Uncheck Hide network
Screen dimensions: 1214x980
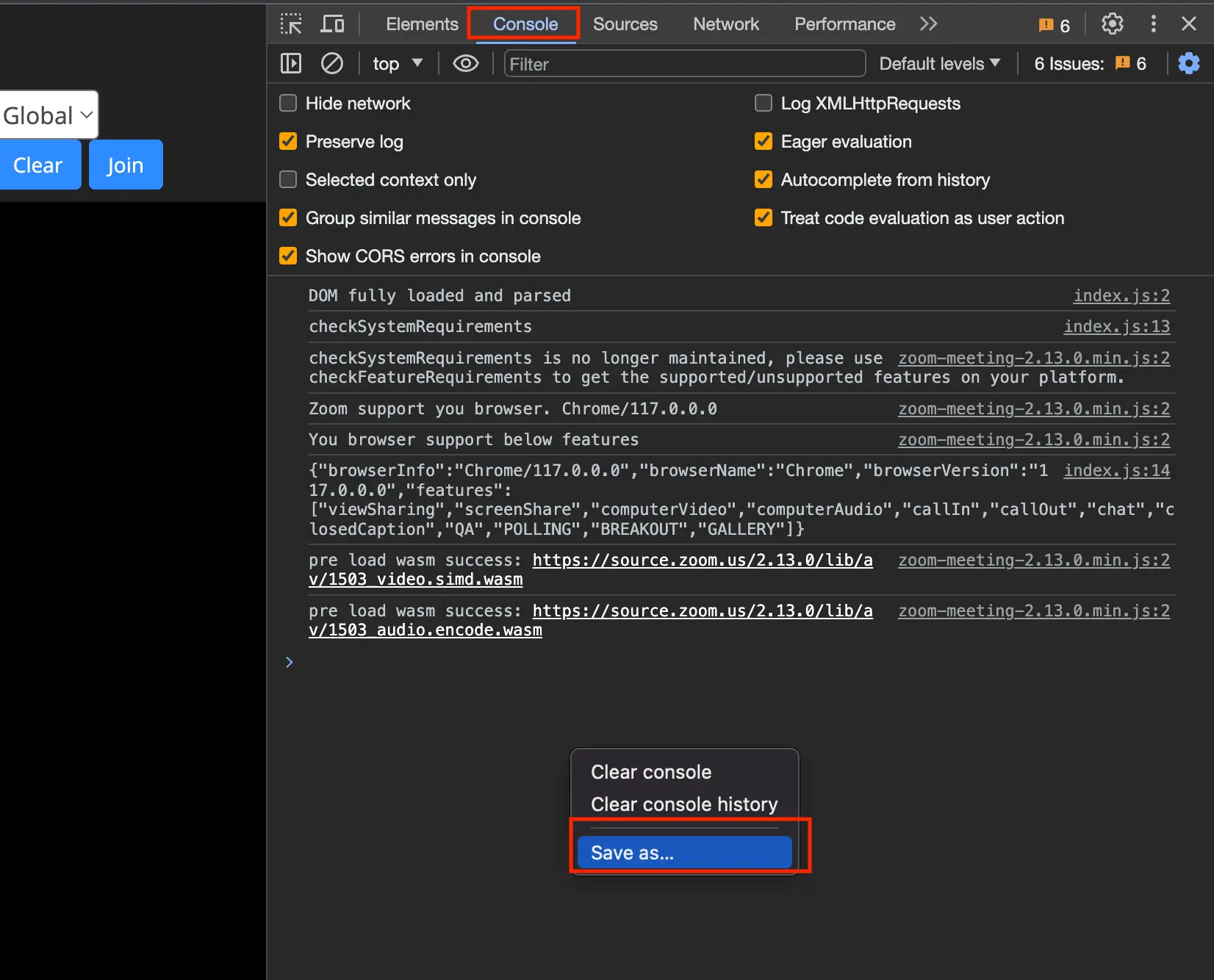click(x=287, y=103)
